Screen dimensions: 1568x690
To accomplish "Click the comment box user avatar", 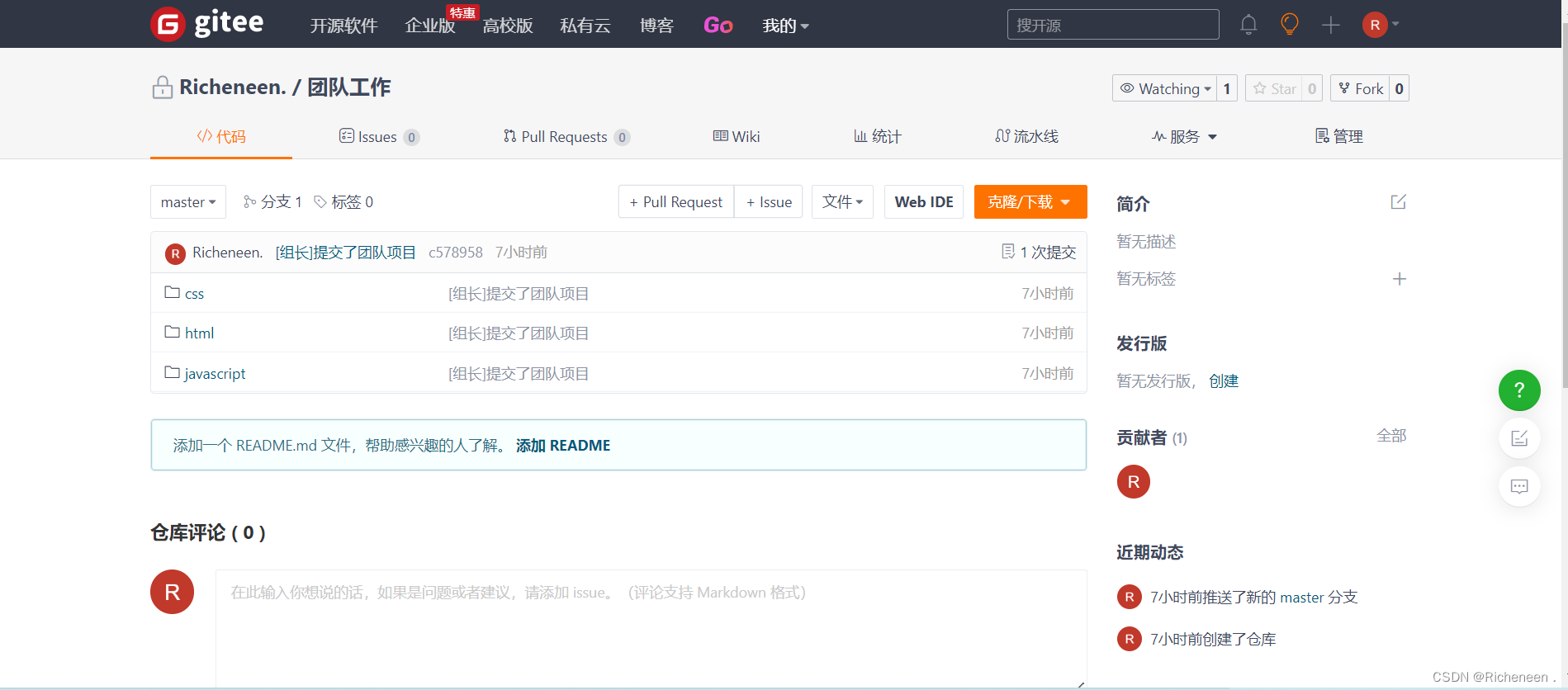I will pos(172,592).
